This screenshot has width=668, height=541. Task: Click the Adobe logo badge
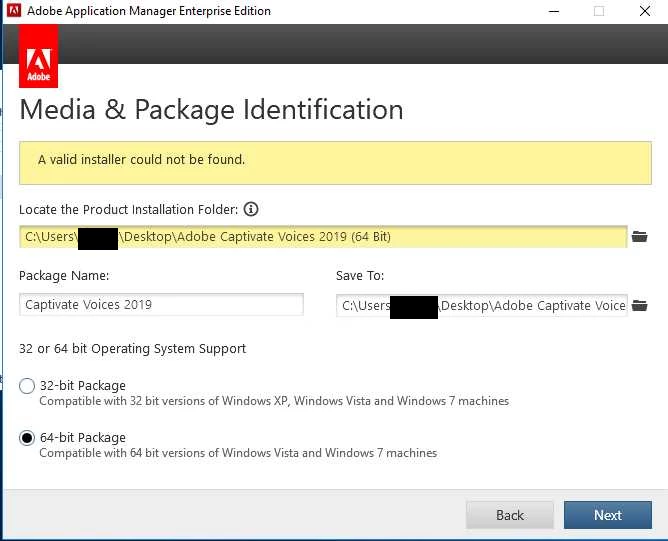(x=38, y=56)
